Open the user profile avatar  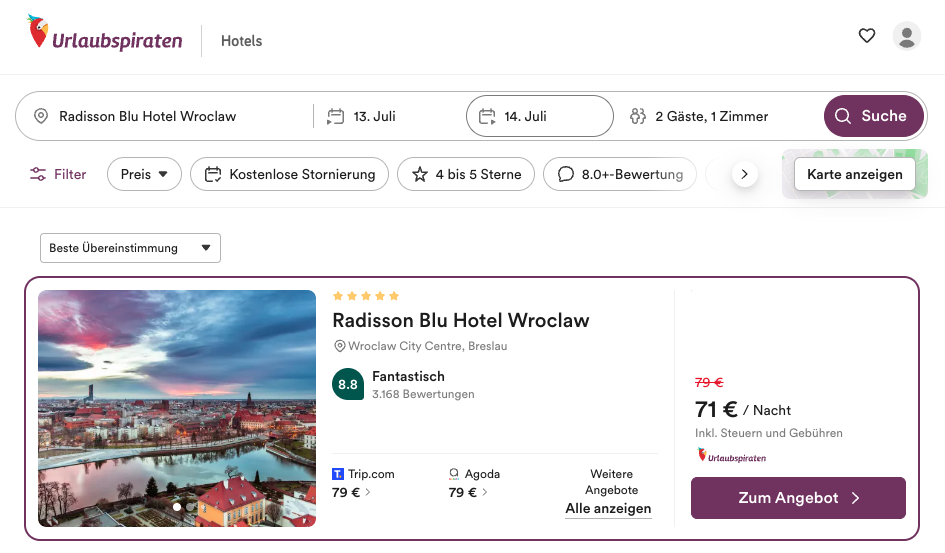pos(906,36)
